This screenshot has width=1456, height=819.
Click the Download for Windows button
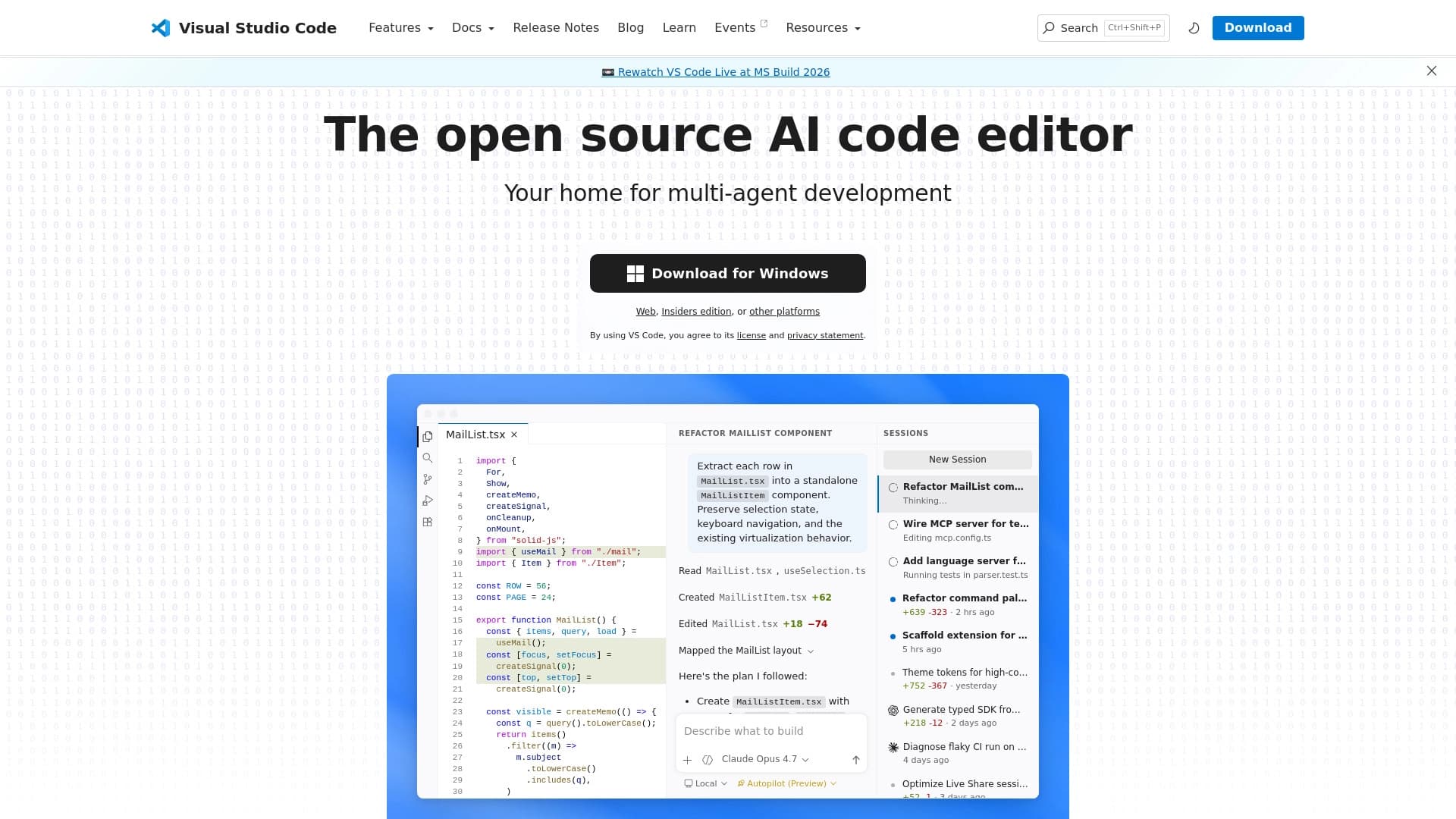(x=728, y=274)
